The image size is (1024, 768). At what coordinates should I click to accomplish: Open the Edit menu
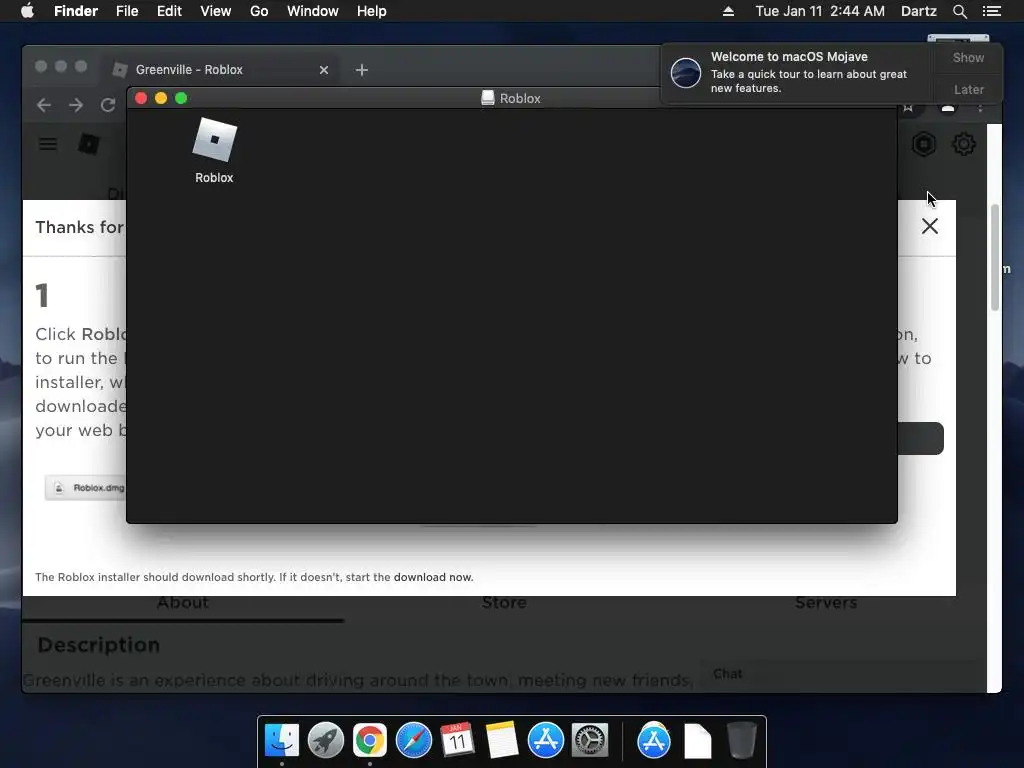169,11
